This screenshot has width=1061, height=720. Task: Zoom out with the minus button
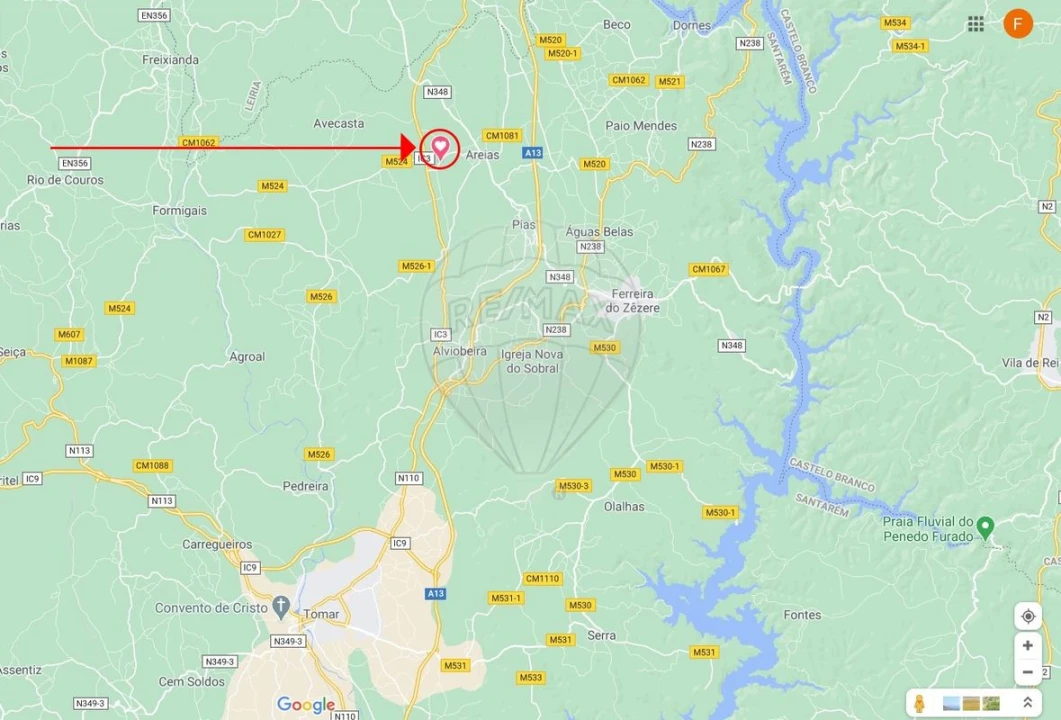click(x=1027, y=672)
